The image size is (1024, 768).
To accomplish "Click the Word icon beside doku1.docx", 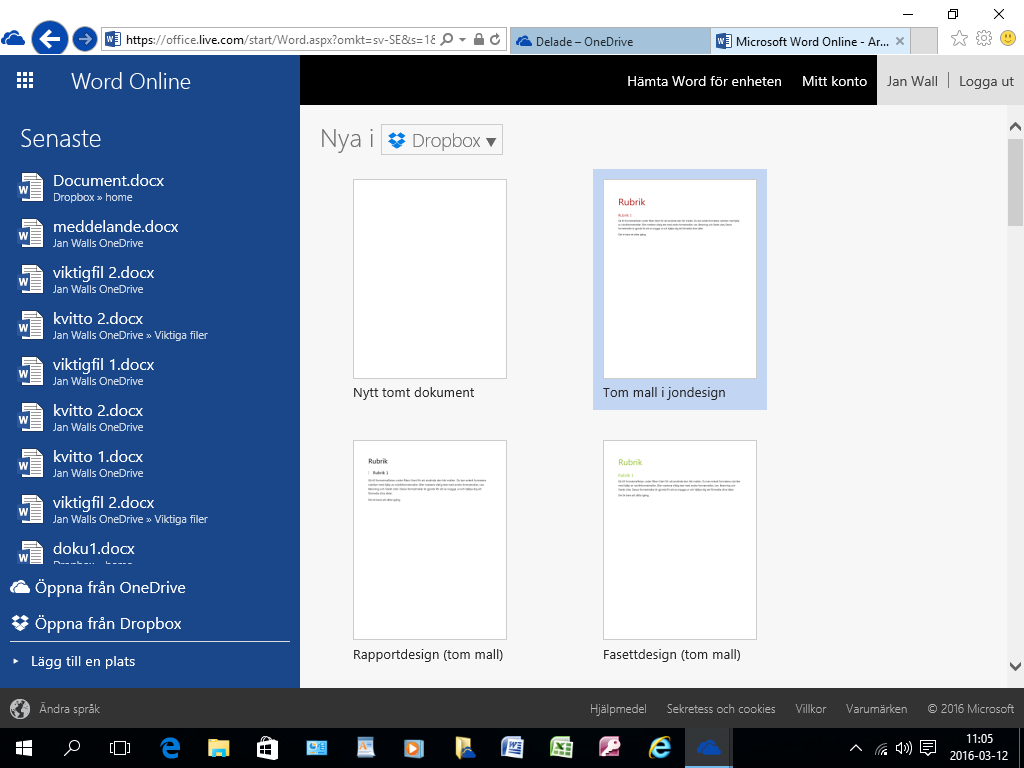I will (x=30, y=552).
